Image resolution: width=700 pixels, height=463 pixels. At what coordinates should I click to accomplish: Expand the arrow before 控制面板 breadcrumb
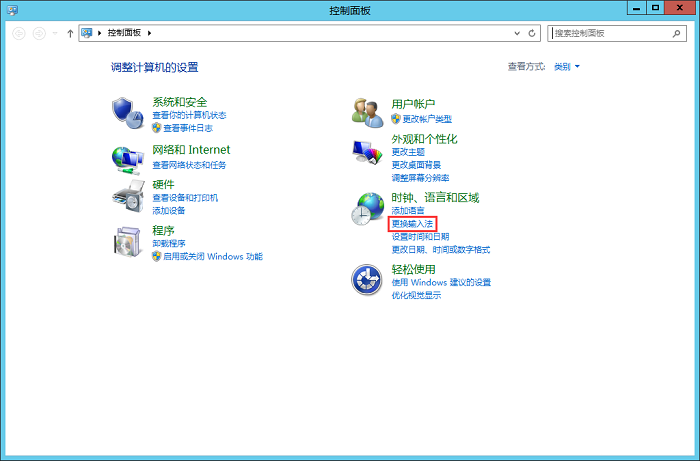coord(100,33)
